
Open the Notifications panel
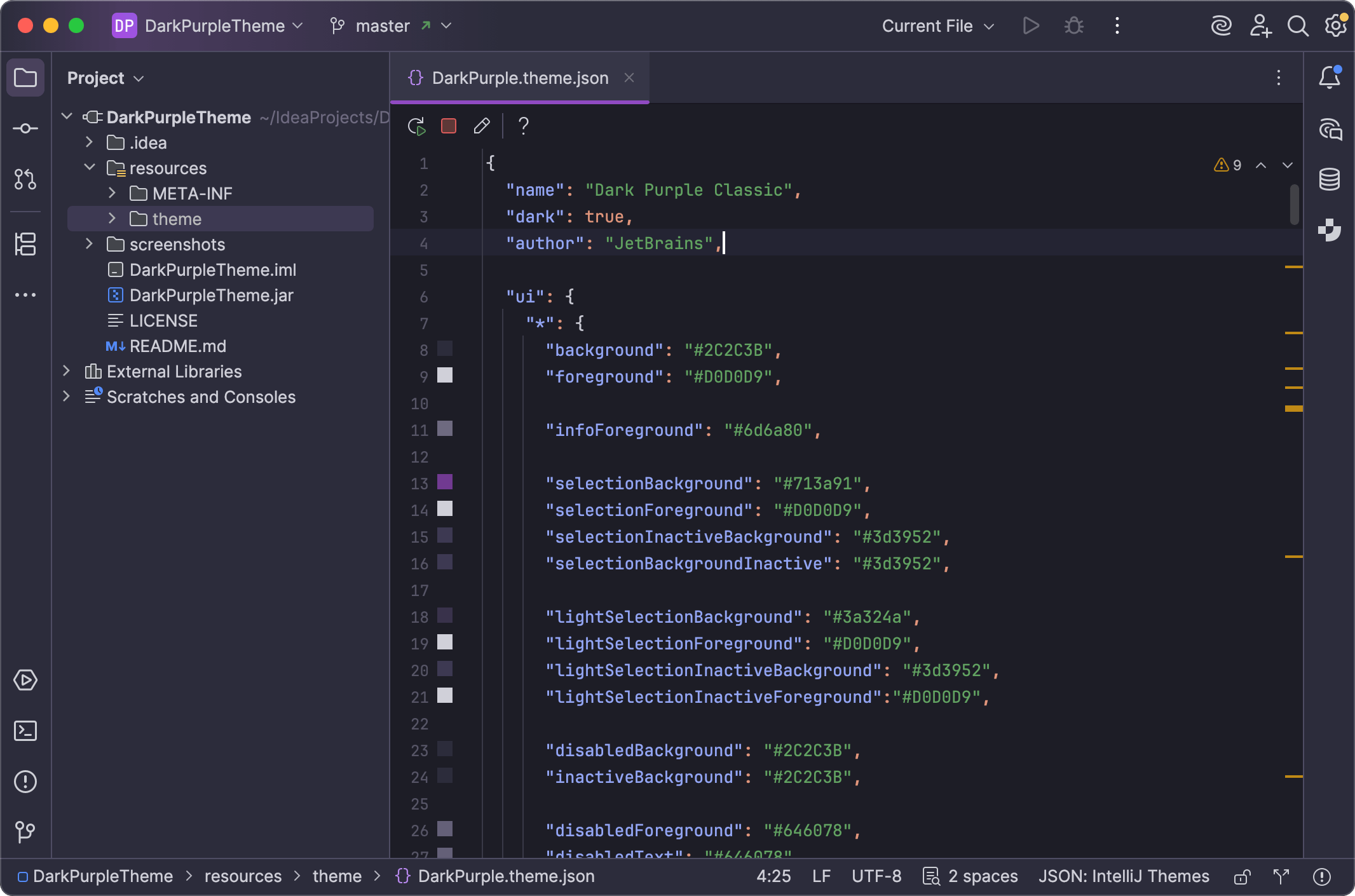coord(1329,77)
